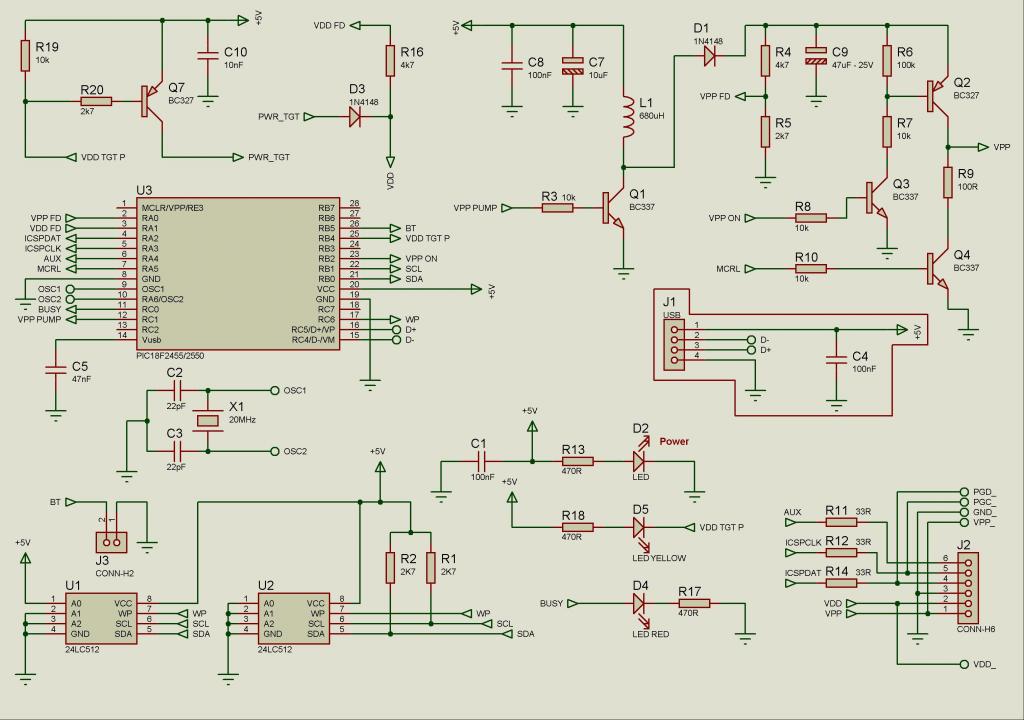Viewport: 1024px width, 720px height.
Task: Click the VPP PUMP label at R3
Action: [475, 208]
